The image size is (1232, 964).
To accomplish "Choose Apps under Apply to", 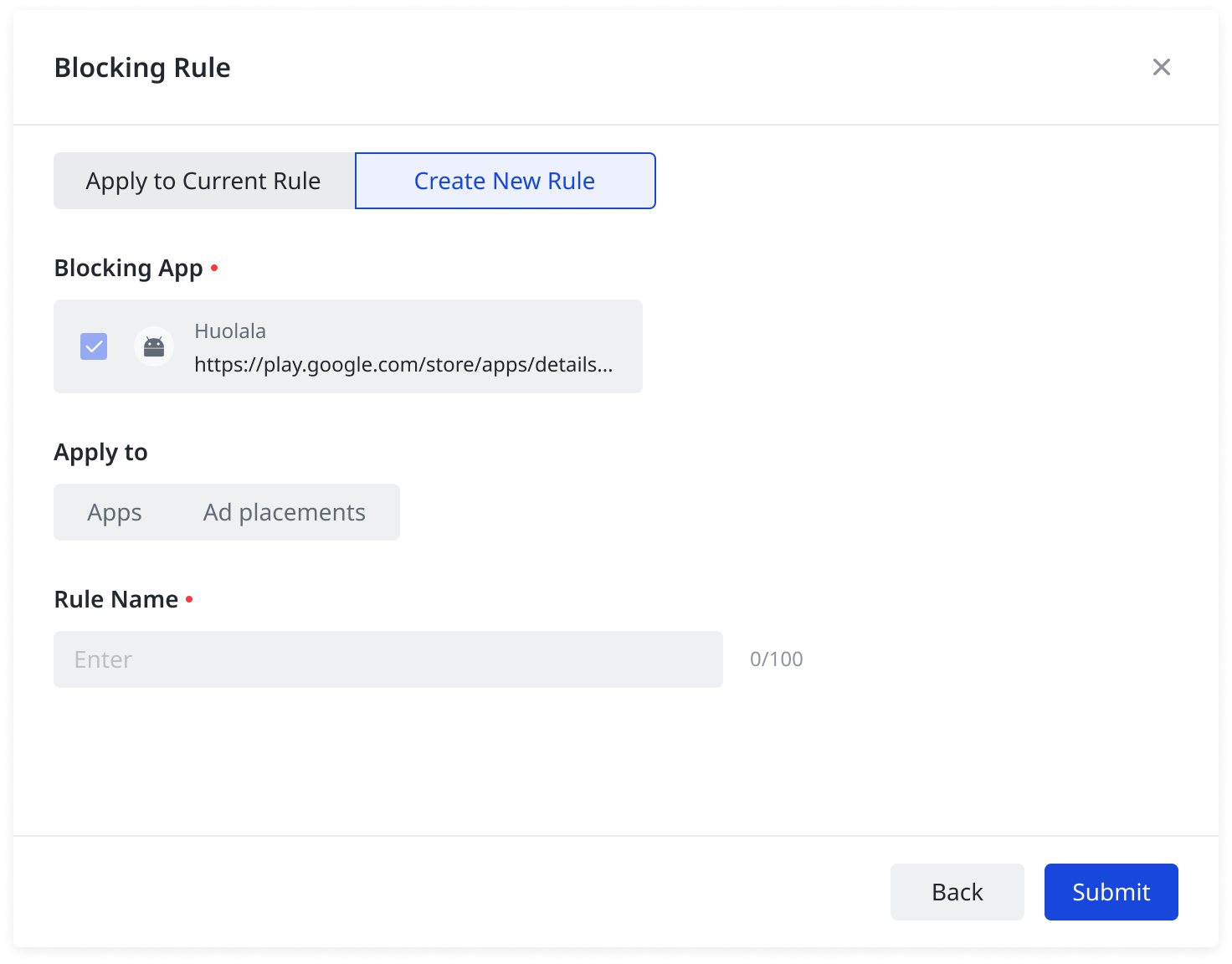I will [115, 512].
